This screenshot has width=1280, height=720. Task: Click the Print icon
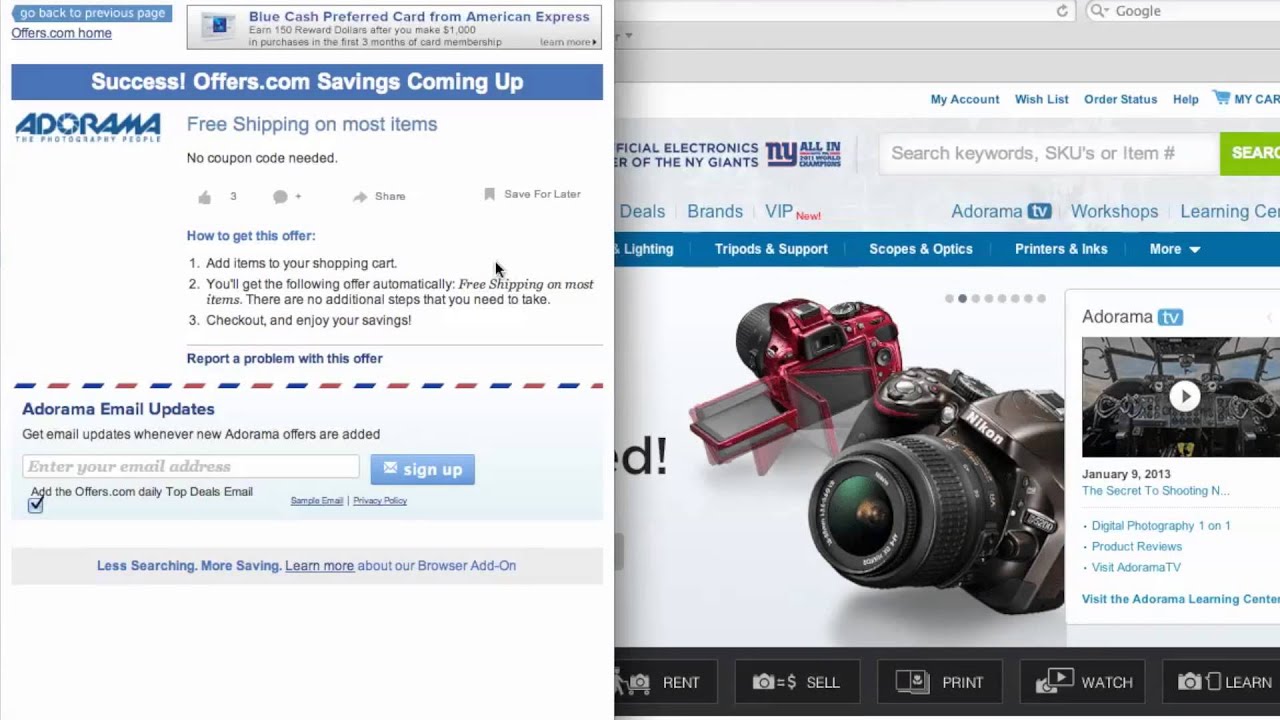(x=912, y=682)
